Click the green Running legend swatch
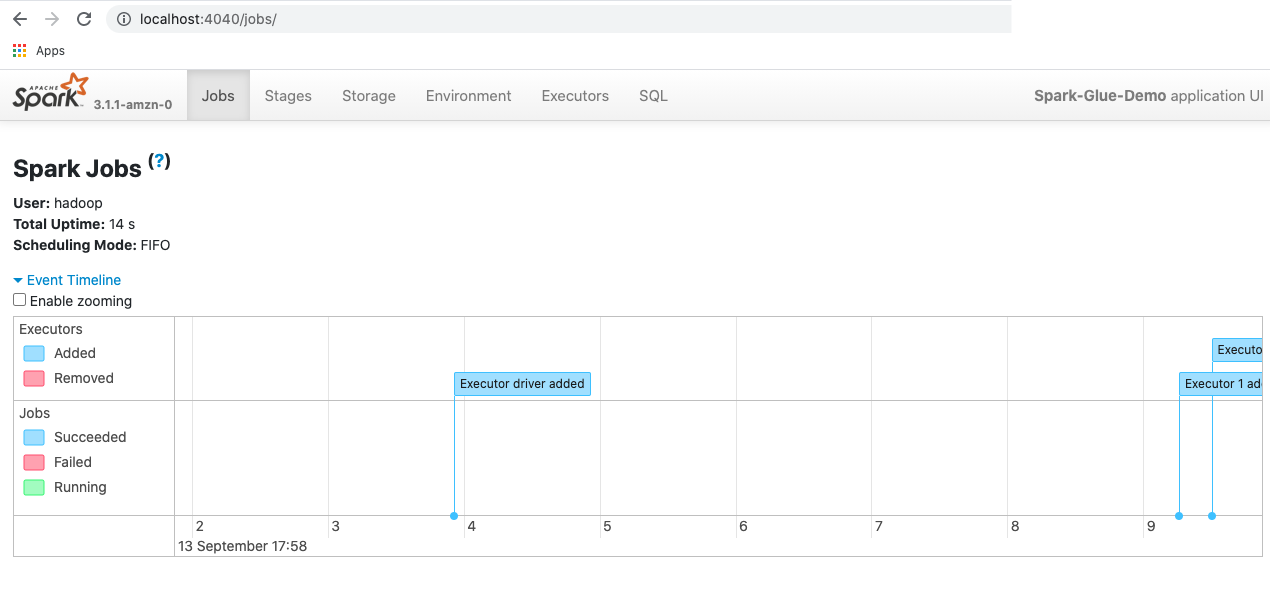Image resolution: width=1270 pixels, height=604 pixels. [x=32, y=487]
